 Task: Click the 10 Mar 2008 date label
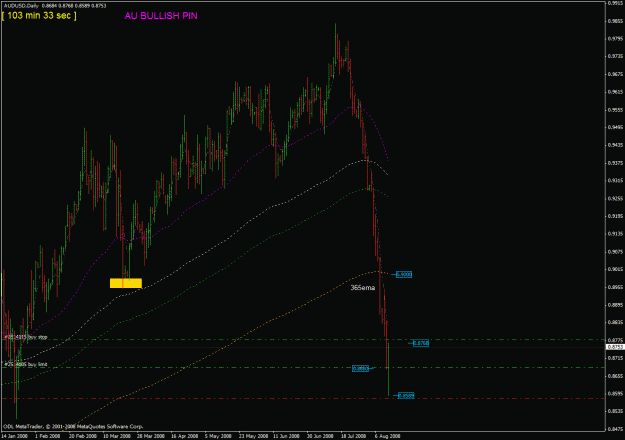point(117,436)
